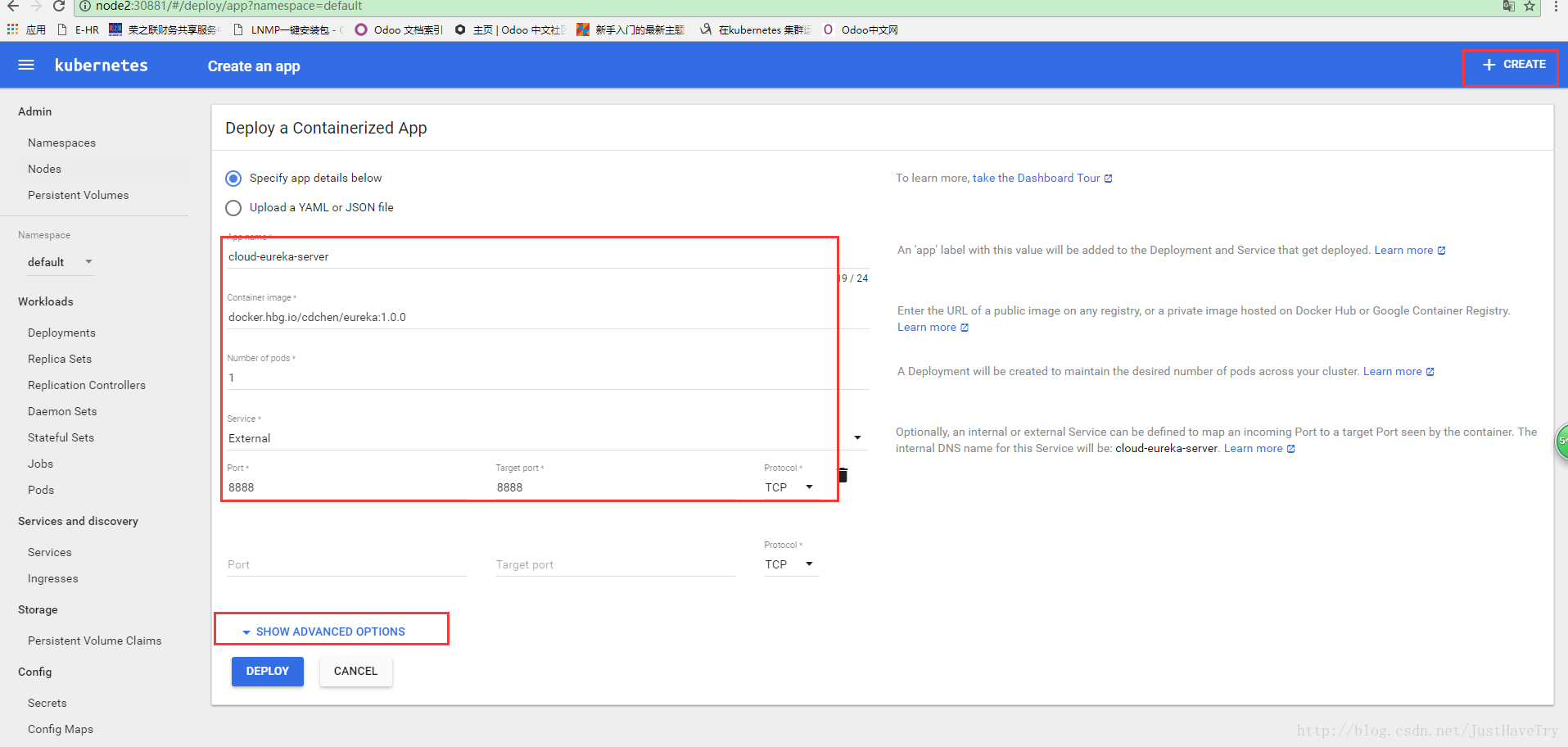Open Config Maps in the sidebar
This screenshot has height=747, width=1568.
[60, 729]
